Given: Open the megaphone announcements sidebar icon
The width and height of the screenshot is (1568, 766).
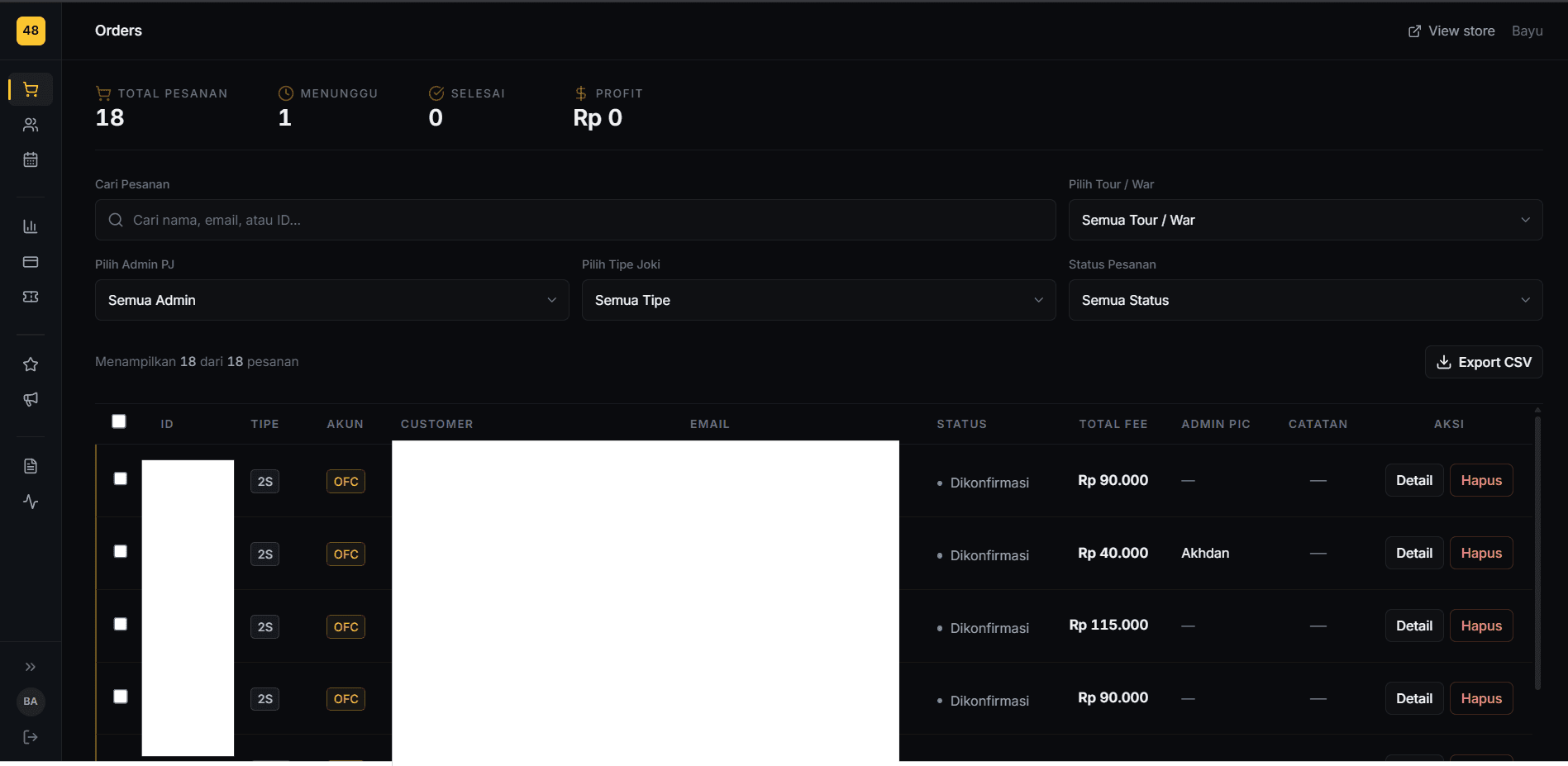Looking at the screenshot, I should (31, 399).
